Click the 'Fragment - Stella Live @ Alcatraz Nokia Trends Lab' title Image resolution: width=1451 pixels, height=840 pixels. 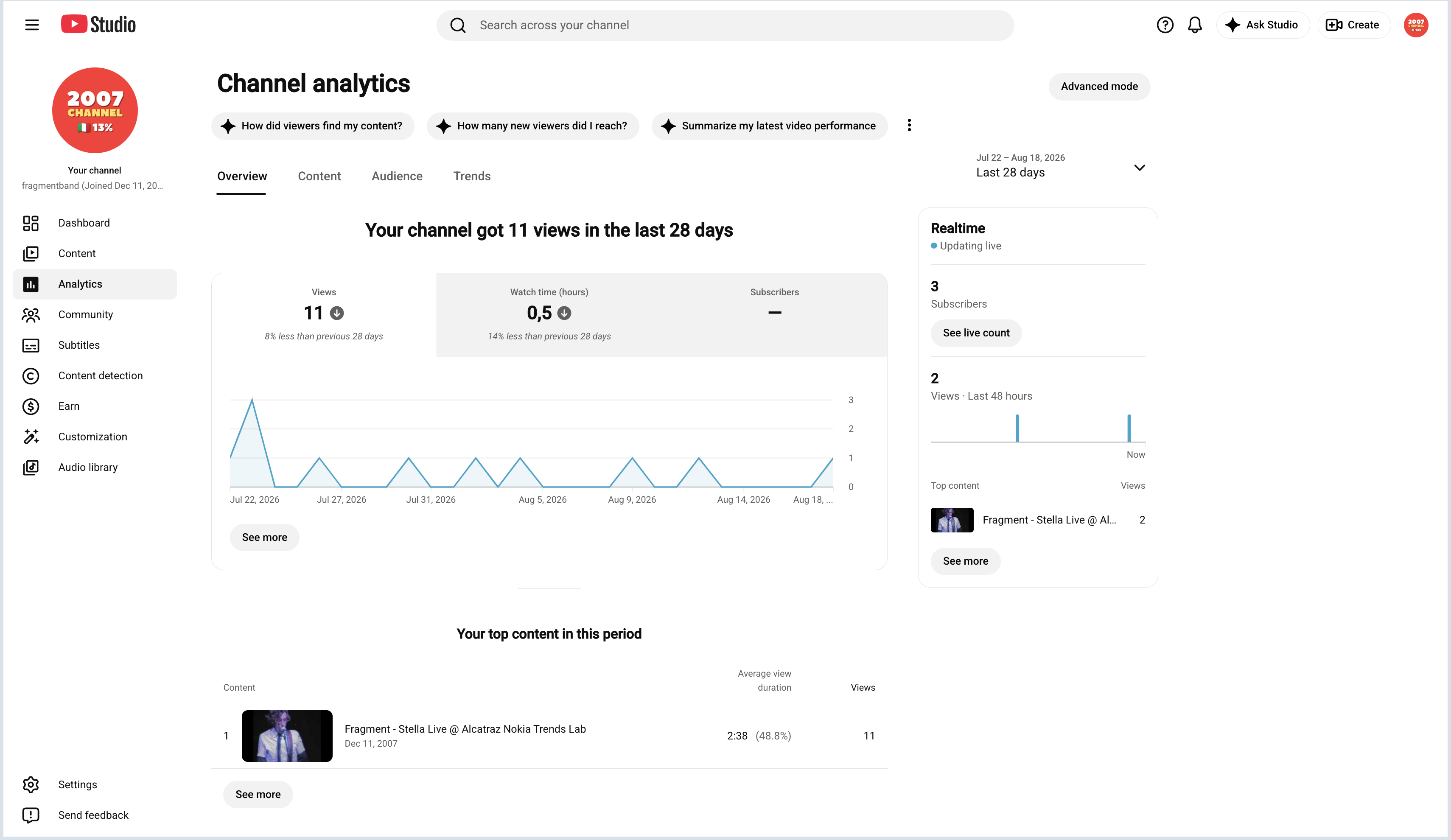tap(465, 729)
